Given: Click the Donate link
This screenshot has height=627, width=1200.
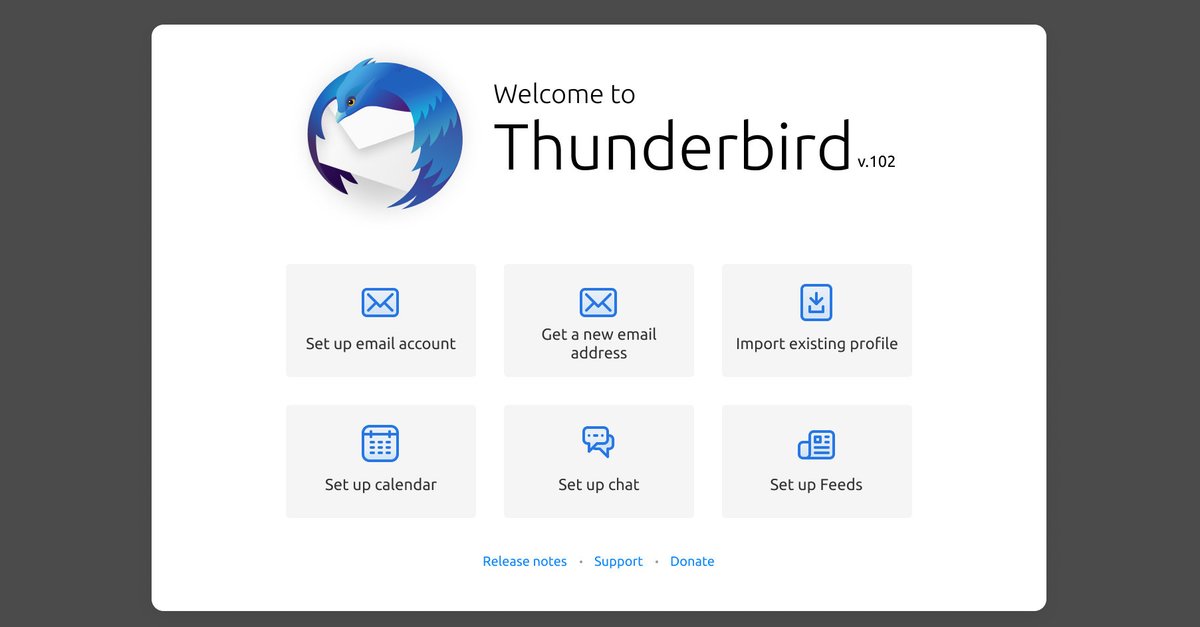Looking at the screenshot, I should 692,561.
